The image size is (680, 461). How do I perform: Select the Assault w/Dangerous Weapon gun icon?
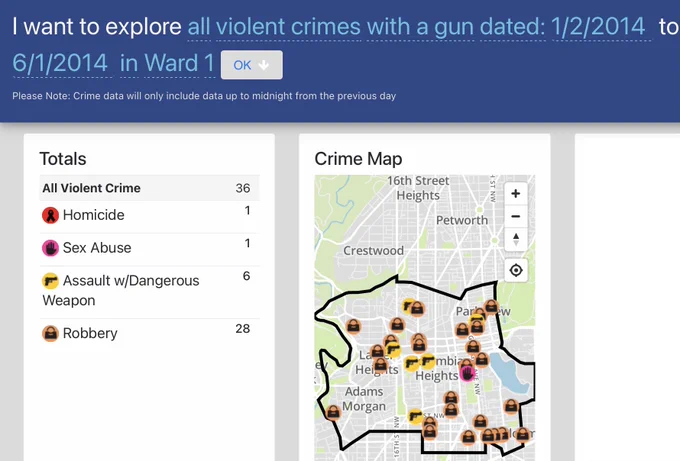[50, 281]
